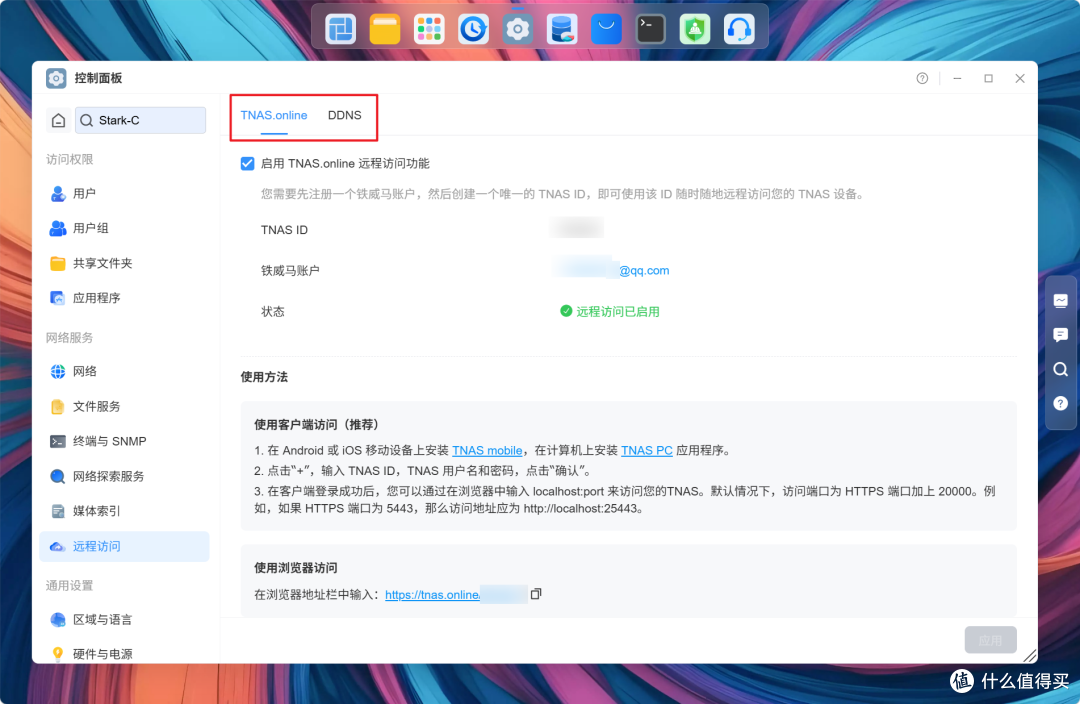
Task: Close the control panel window
Action: [x=1020, y=79]
